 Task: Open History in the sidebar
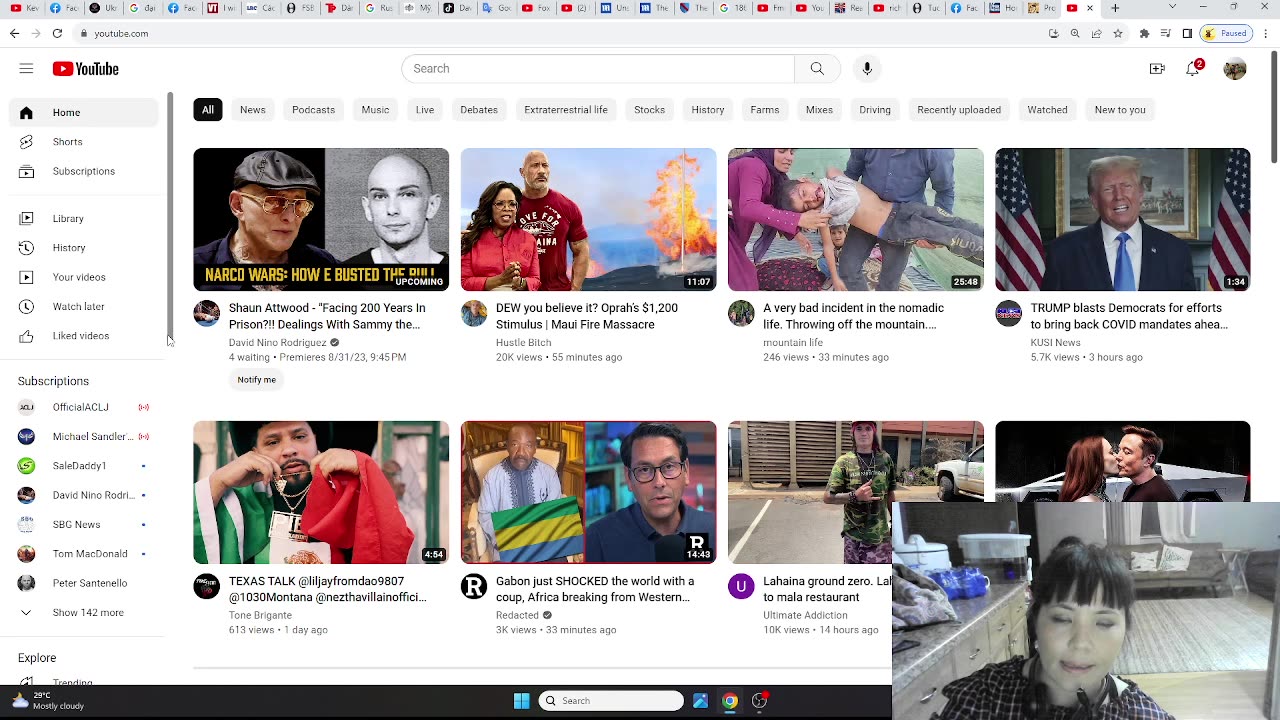click(83, 248)
